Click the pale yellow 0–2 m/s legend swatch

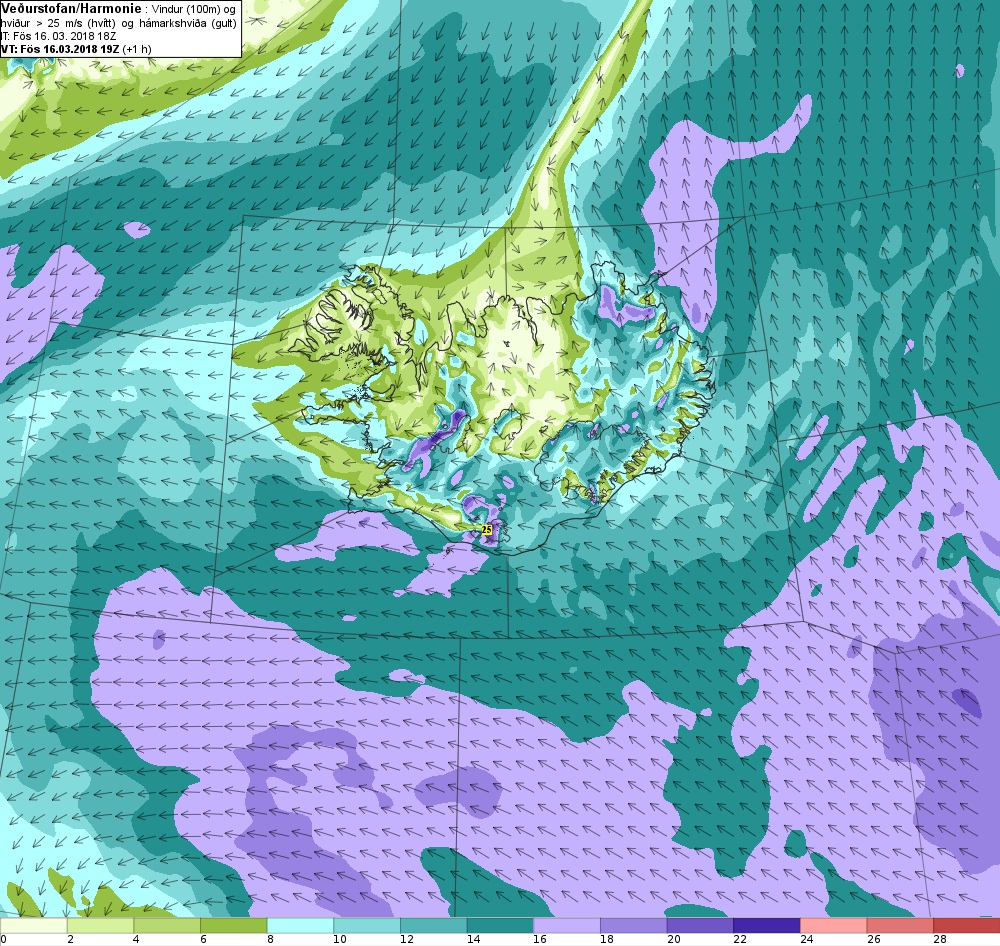coord(33,925)
